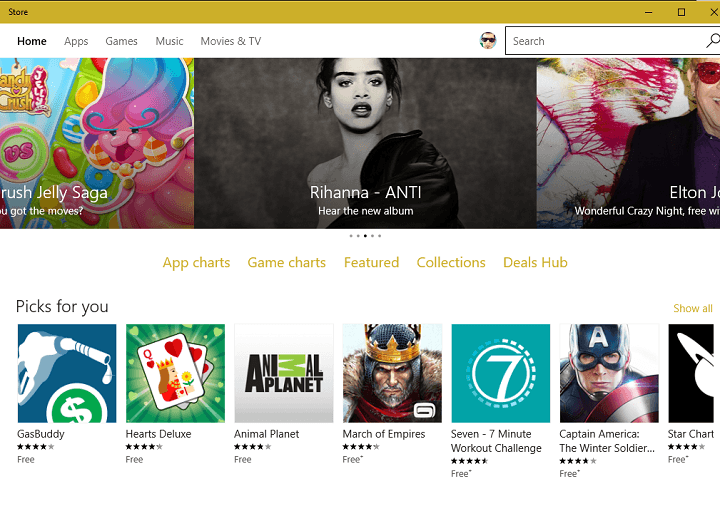The height and width of the screenshot is (511, 720).
Task: Click the GasBuddy title text
Action: coord(41,434)
